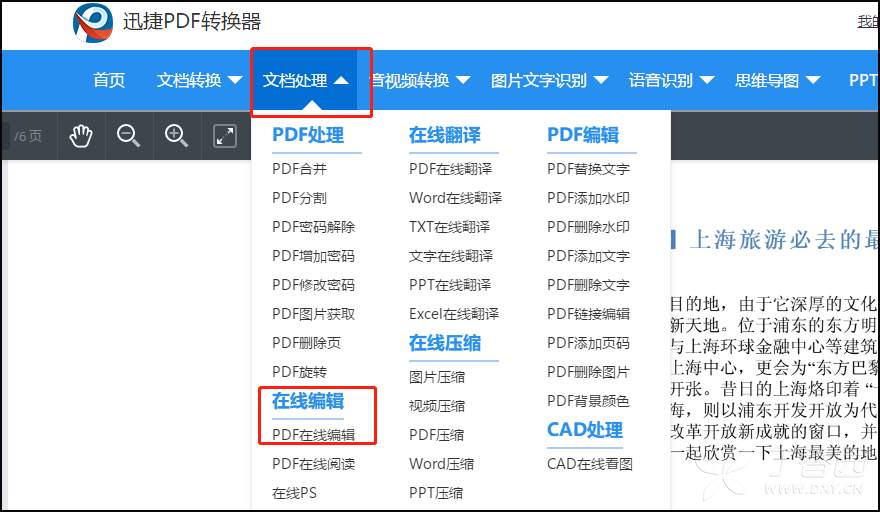The image size is (880, 512).
Task: Choose PDF密码解除 from the menu
Action: click(314, 227)
